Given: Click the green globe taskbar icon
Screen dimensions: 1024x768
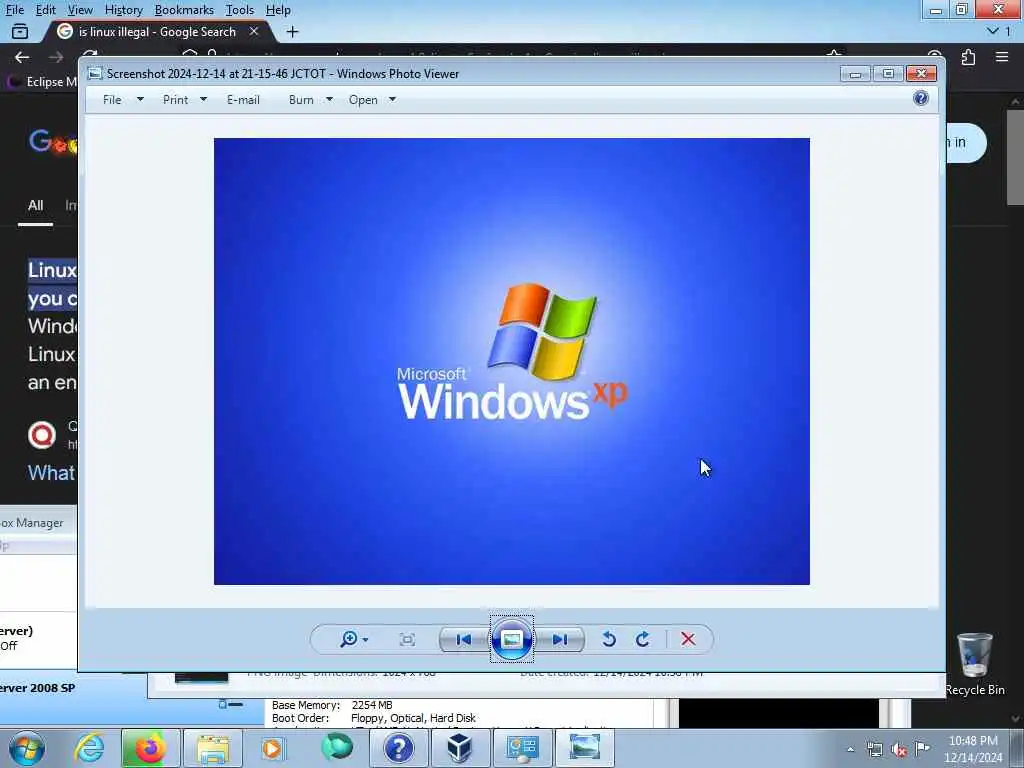Looking at the screenshot, I should pyautogui.click(x=336, y=748).
